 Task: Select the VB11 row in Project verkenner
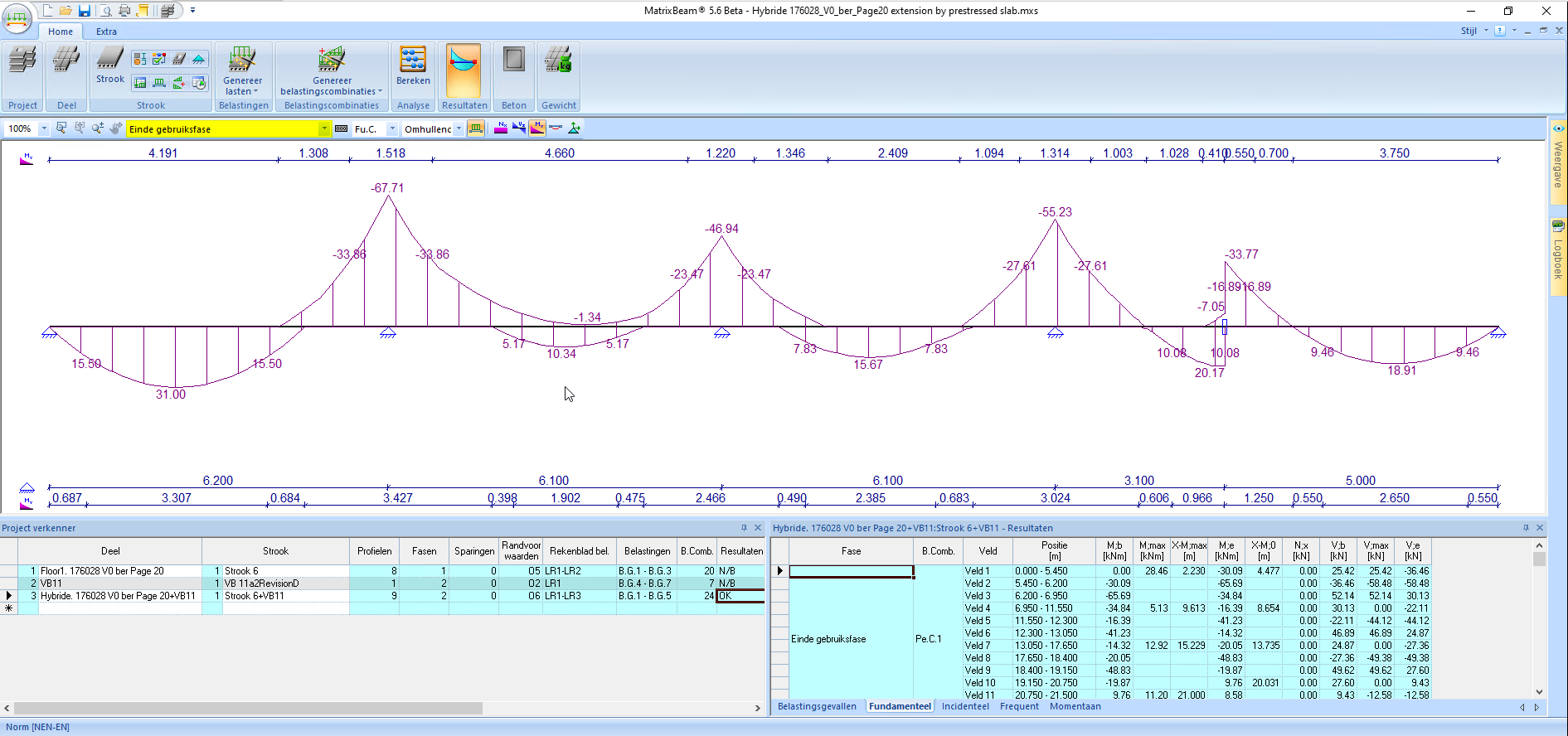(x=381, y=583)
